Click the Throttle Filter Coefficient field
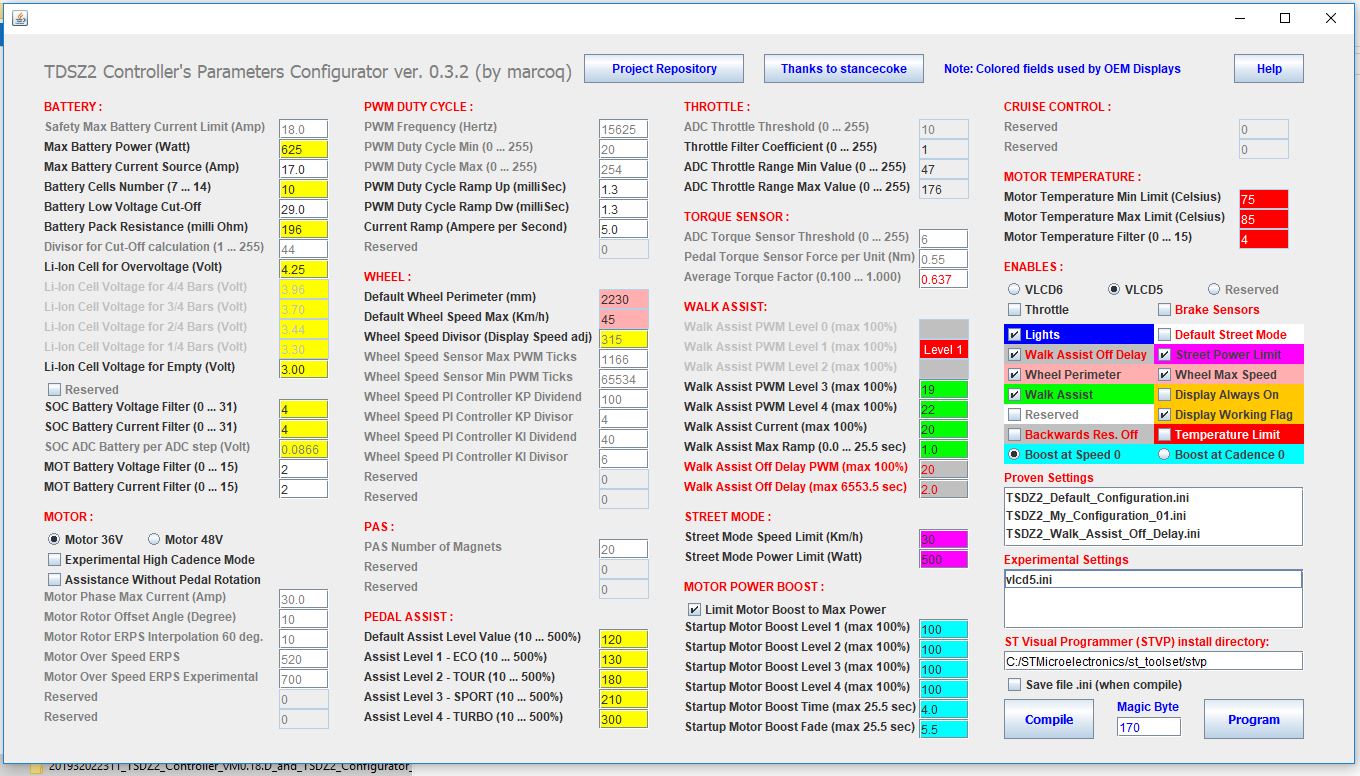The height and width of the screenshot is (776, 1360). 944,149
